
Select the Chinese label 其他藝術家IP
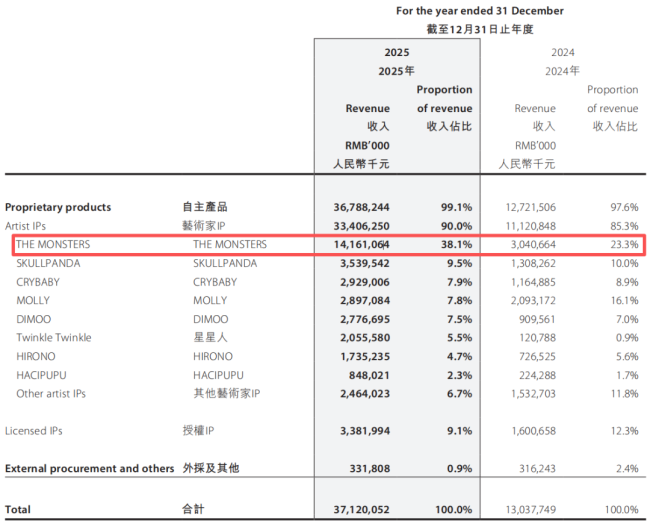[227, 393]
